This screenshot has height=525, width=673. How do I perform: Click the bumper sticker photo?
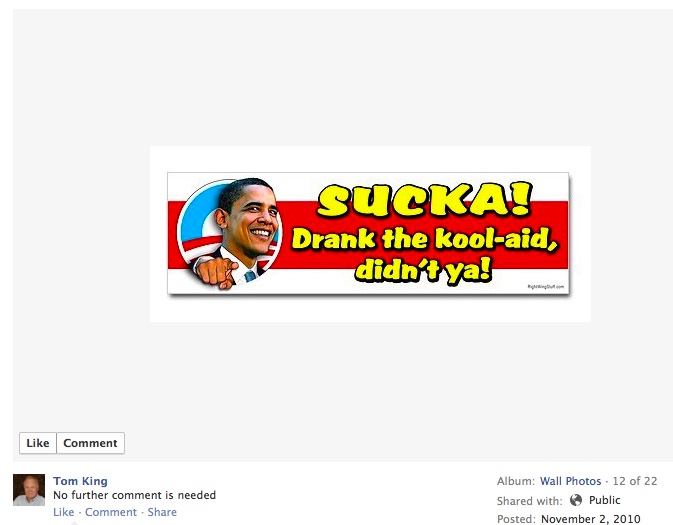(370, 234)
